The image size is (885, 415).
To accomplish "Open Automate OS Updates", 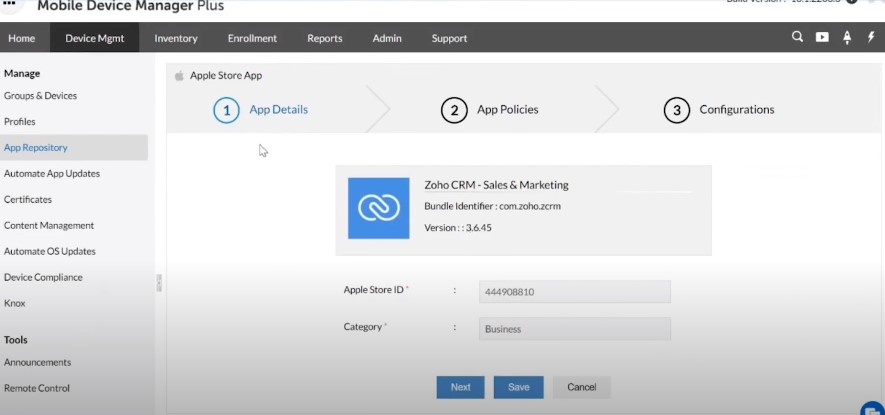I will tap(50, 251).
